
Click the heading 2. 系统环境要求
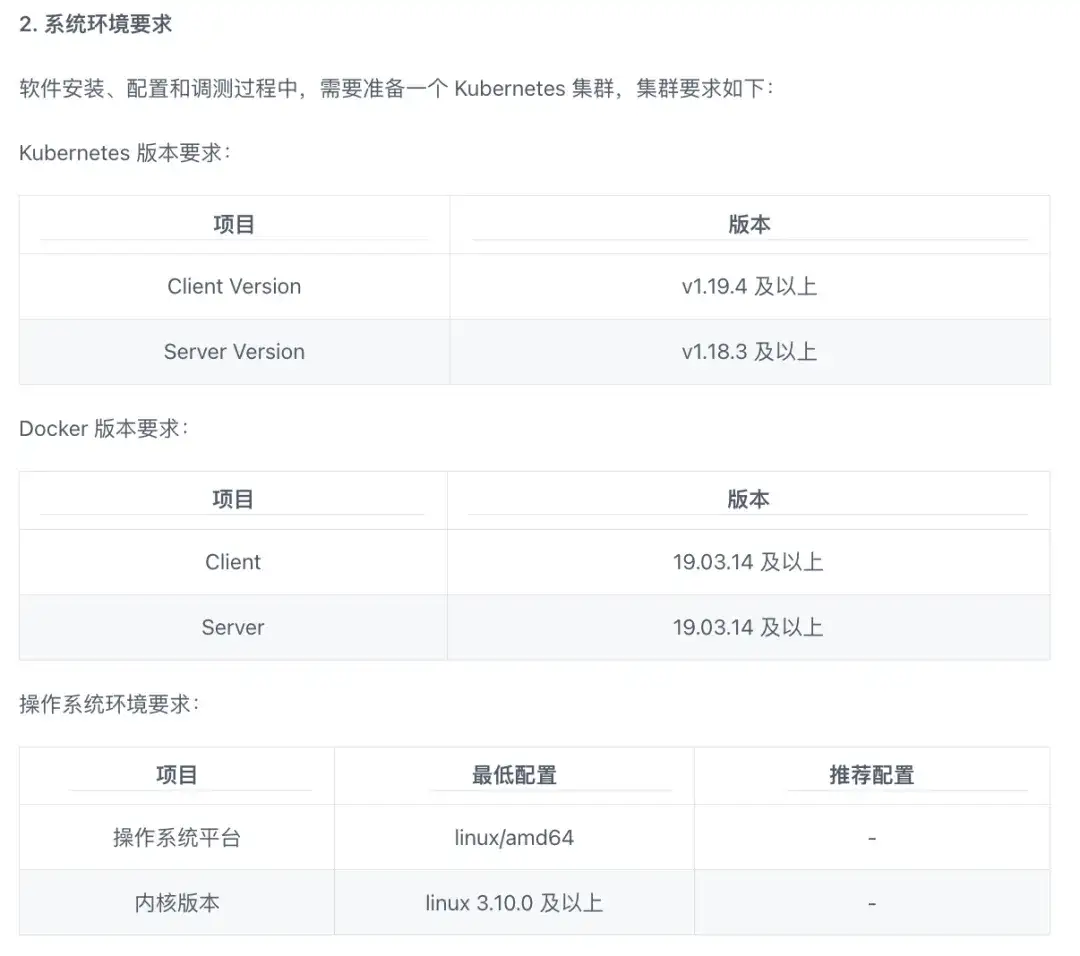(x=96, y=24)
